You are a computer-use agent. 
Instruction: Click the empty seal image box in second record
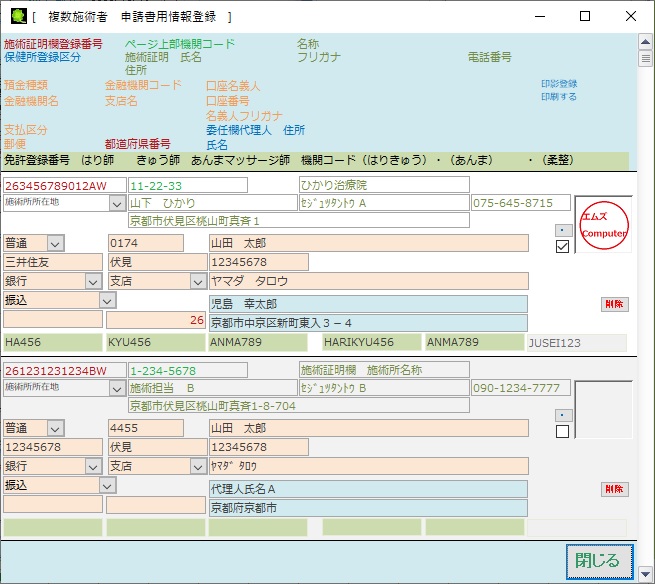[604, 410]
